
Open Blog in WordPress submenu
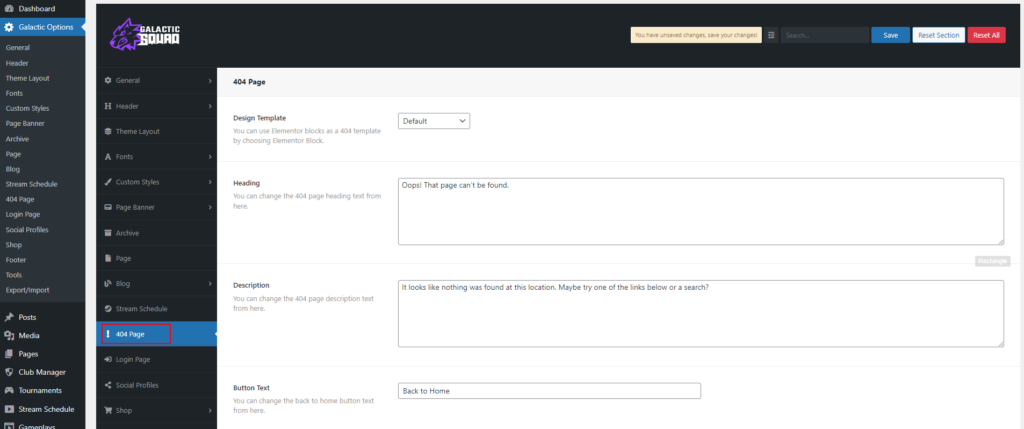12,169
